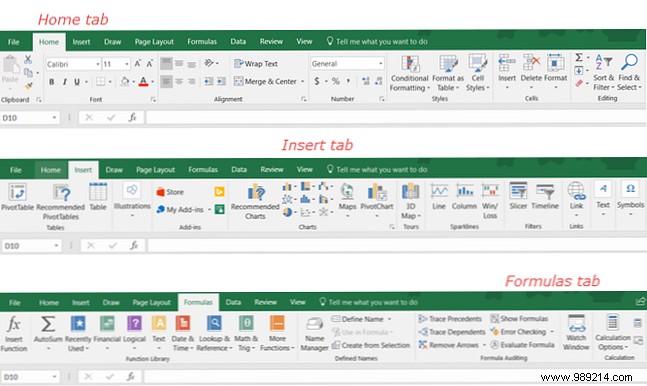Viewport: 647px width, 386px height.
Task: Open Cell Styles gallery
Action: pos(478,73)
